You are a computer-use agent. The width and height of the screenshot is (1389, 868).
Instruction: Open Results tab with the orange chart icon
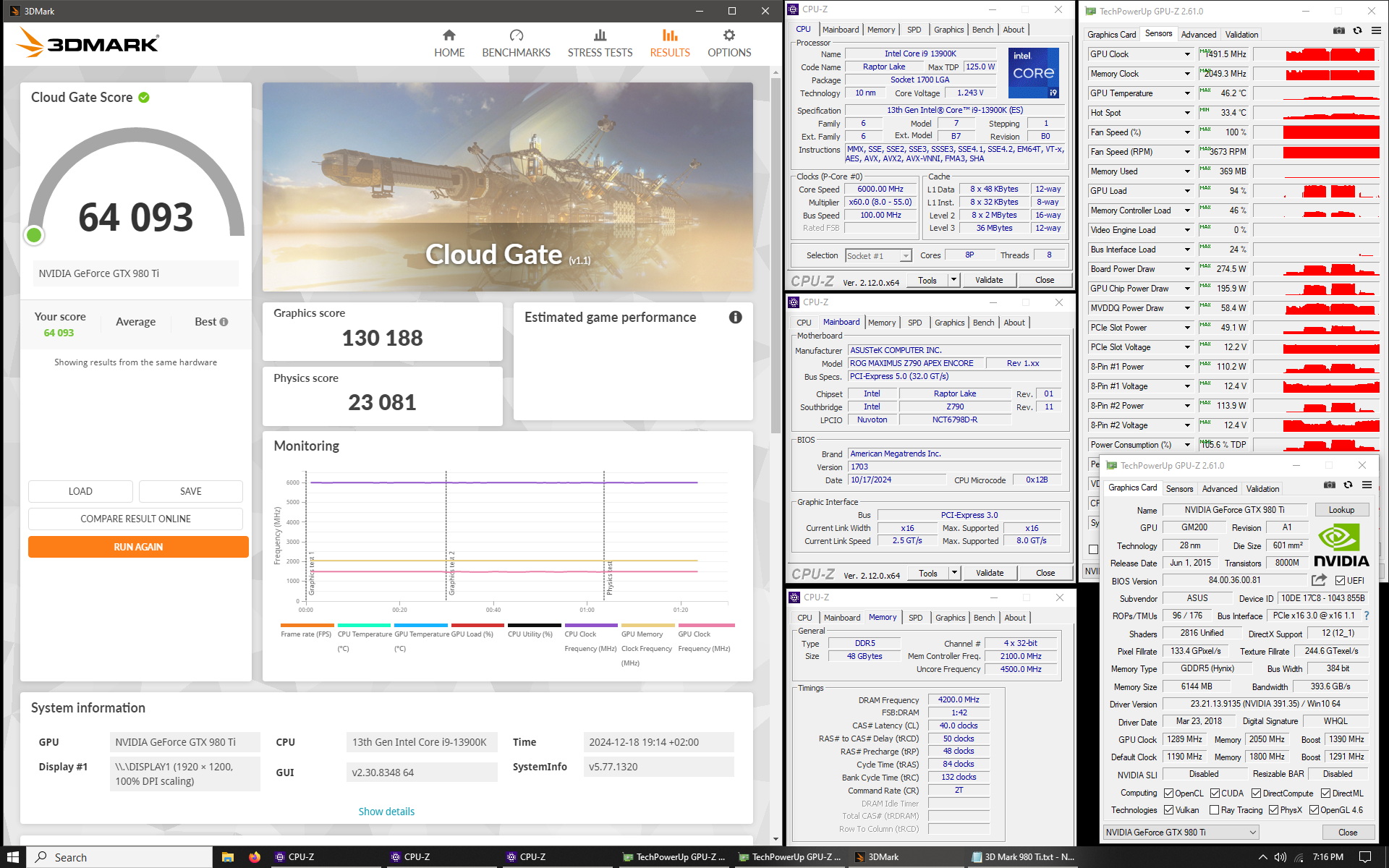pyautogui.click(x=670, y=35)
